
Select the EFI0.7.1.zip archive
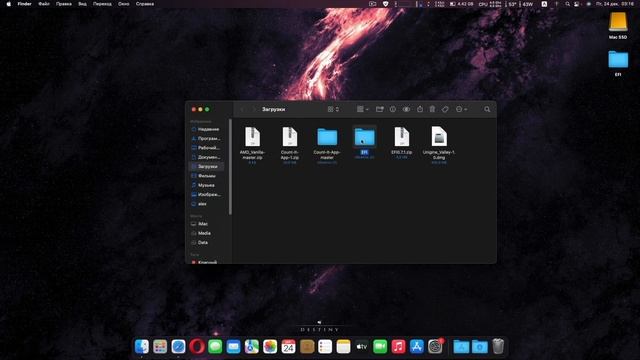pos(402,142)
